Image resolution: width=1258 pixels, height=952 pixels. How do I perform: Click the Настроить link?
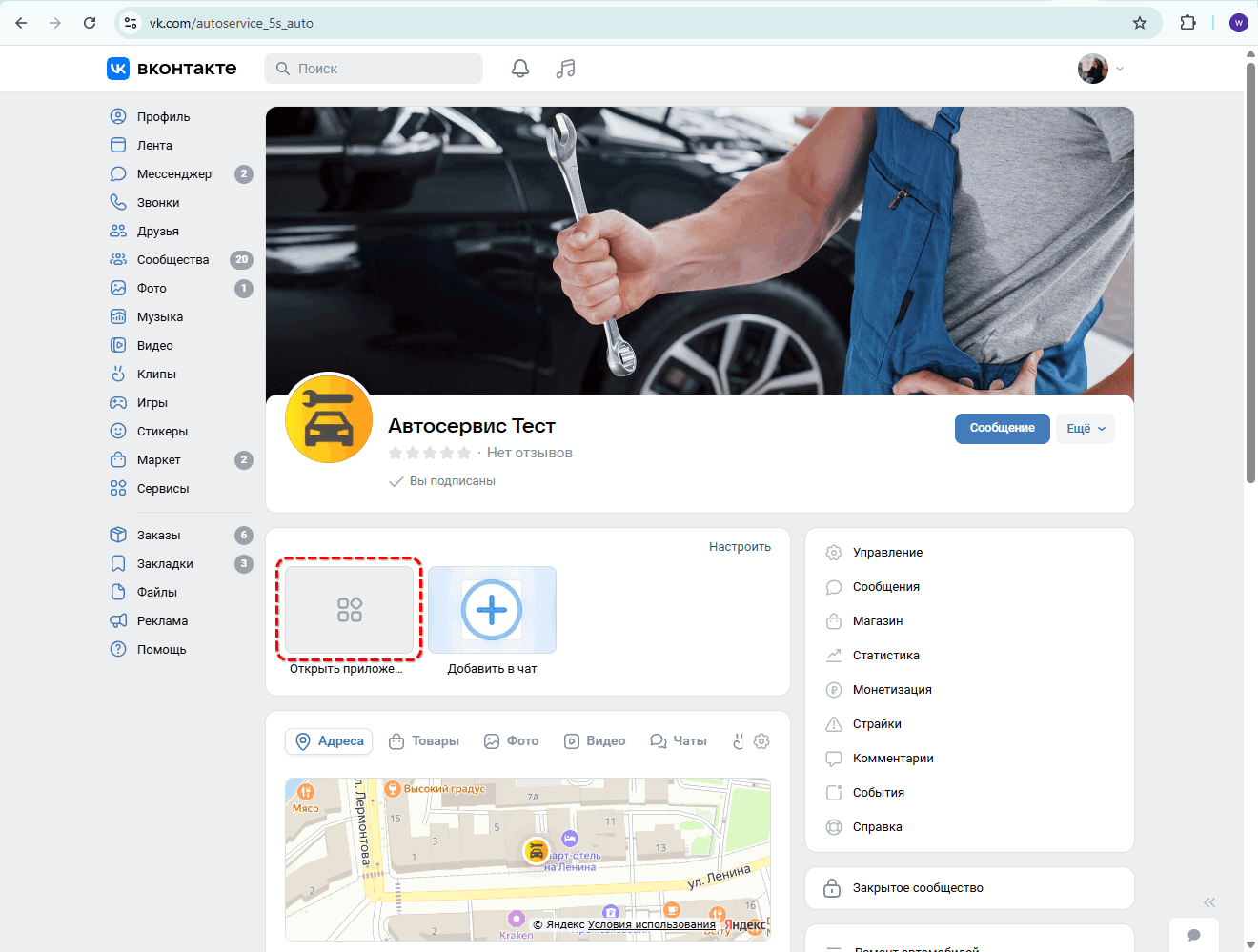(740, 547)
